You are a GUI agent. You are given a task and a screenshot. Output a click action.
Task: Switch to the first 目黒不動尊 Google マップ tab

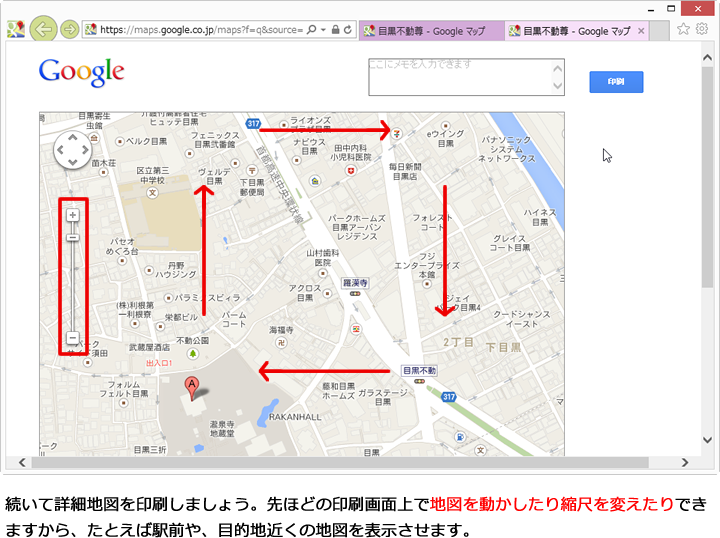[x=431, y=31]
